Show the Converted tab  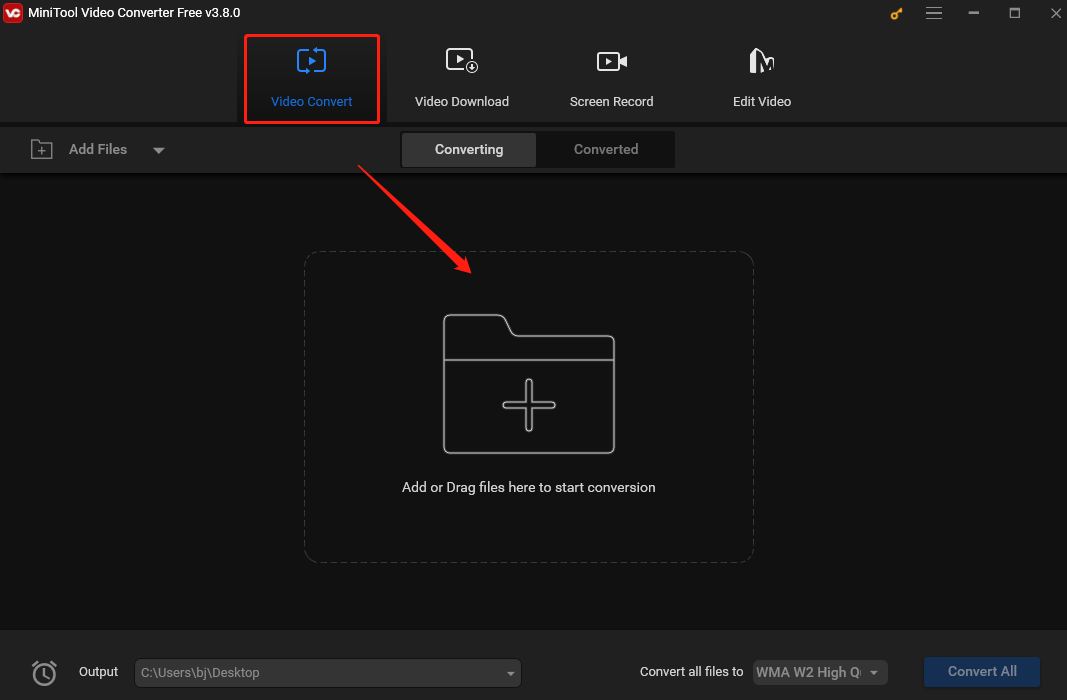pos(606,150)
